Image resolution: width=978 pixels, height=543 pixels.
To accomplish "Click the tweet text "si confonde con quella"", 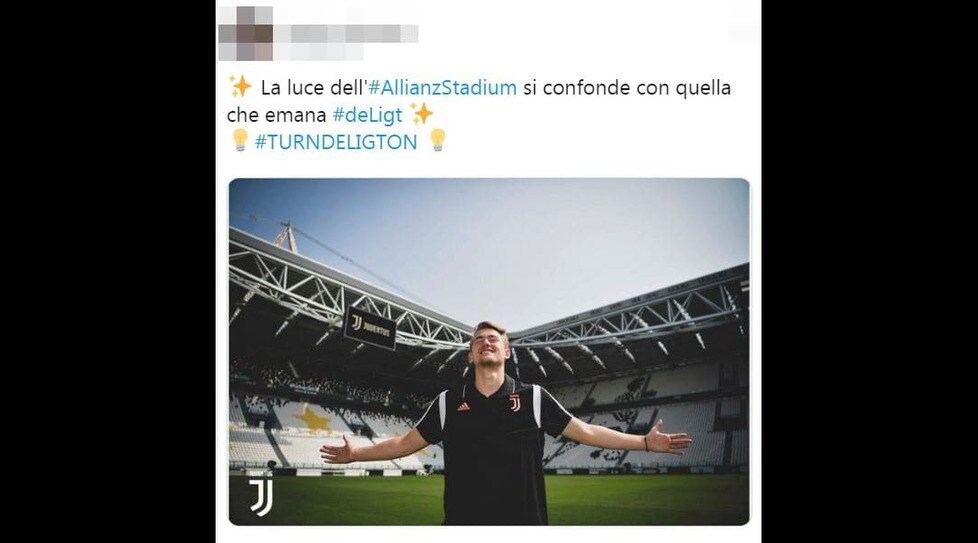I will point(627,88).
